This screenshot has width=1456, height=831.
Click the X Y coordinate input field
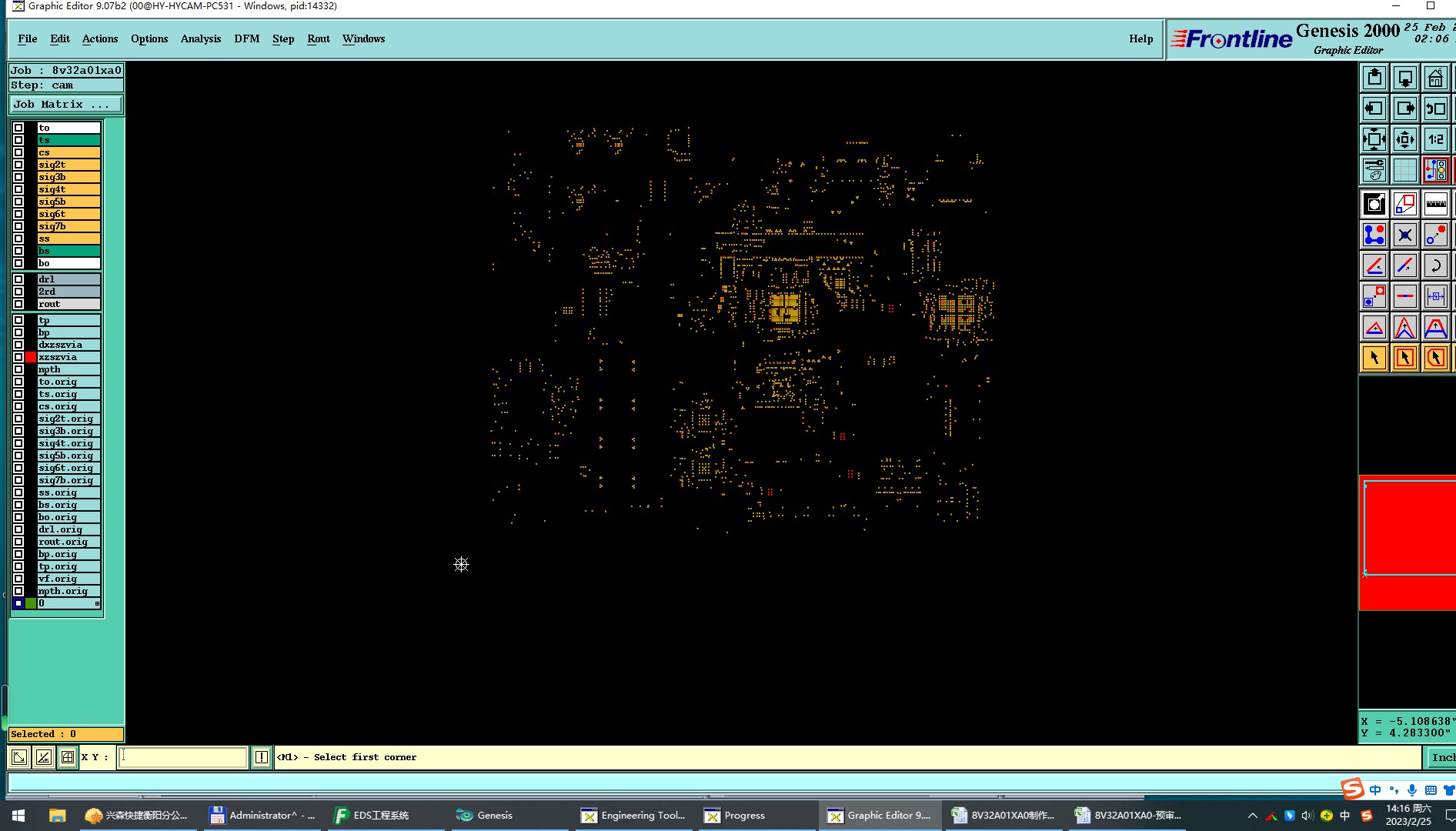(183, 757)
